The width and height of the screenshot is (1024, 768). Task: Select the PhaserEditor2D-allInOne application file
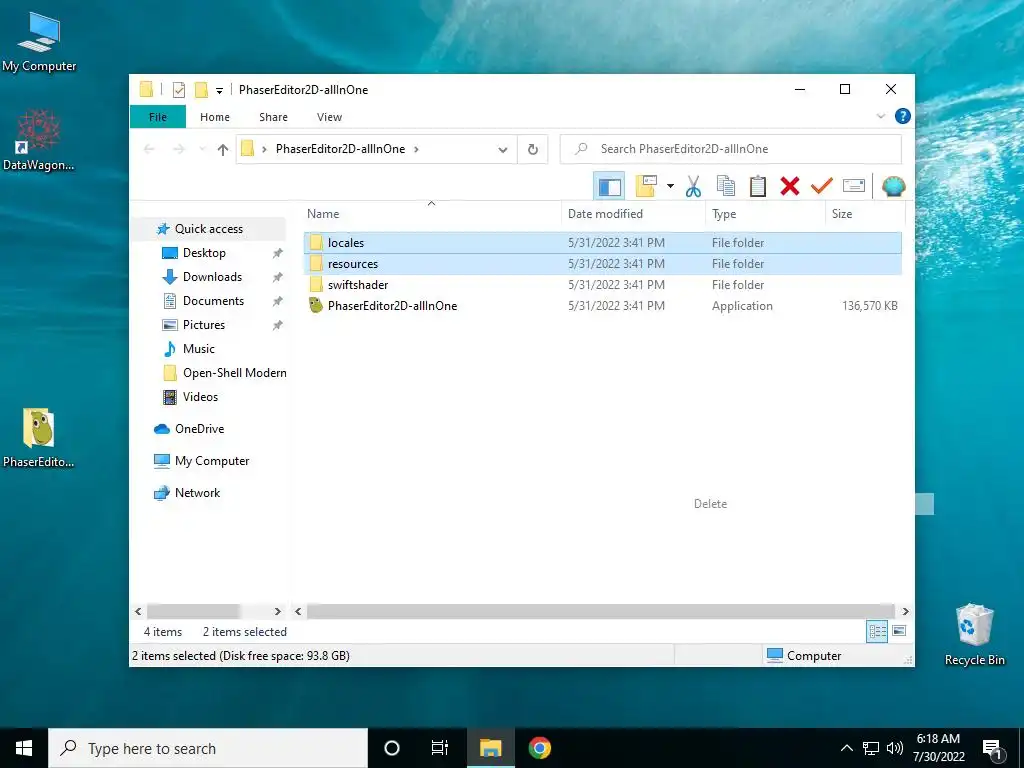pyautogui.click(x=602, y=306)
